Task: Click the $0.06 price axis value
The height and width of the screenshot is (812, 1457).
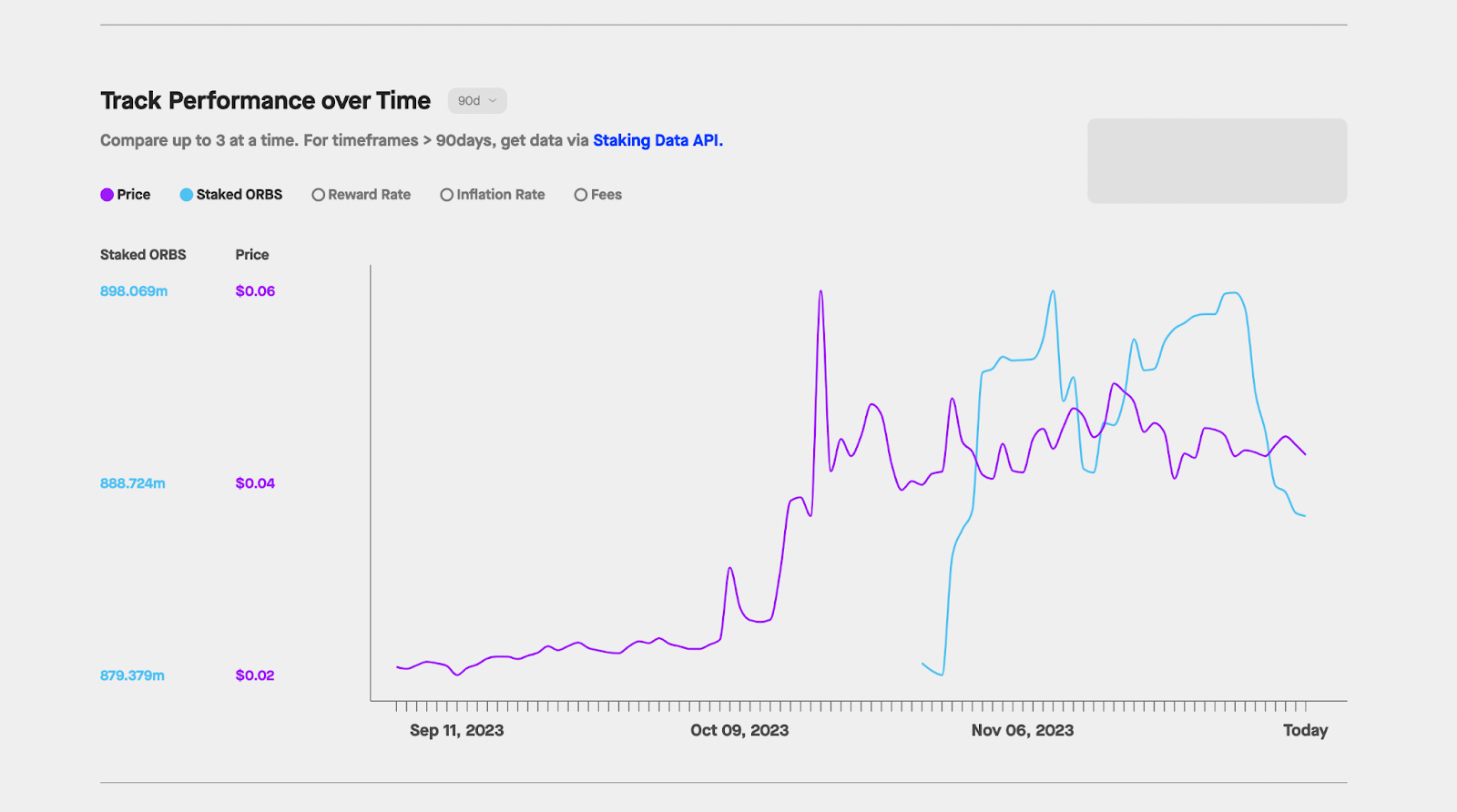Action: tap(255, 291)
